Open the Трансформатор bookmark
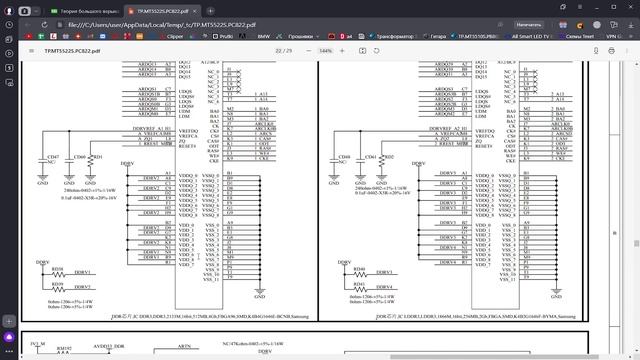 (391, 36)
